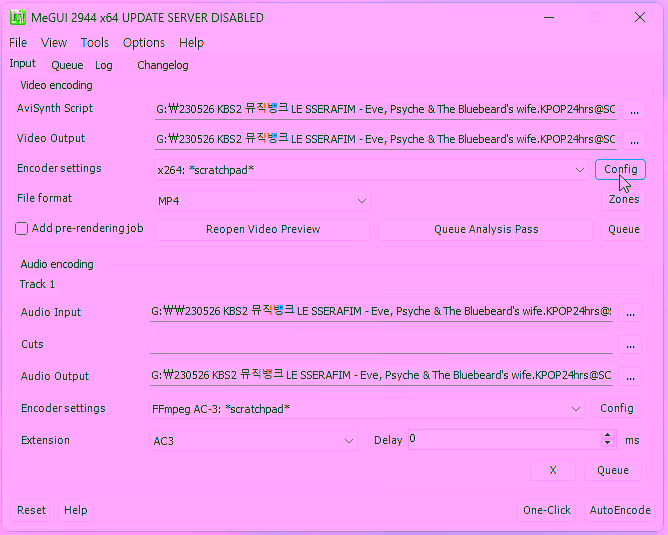668x535 pixels.
Task: Click the Reset button
Action: (x=31, y=510)
